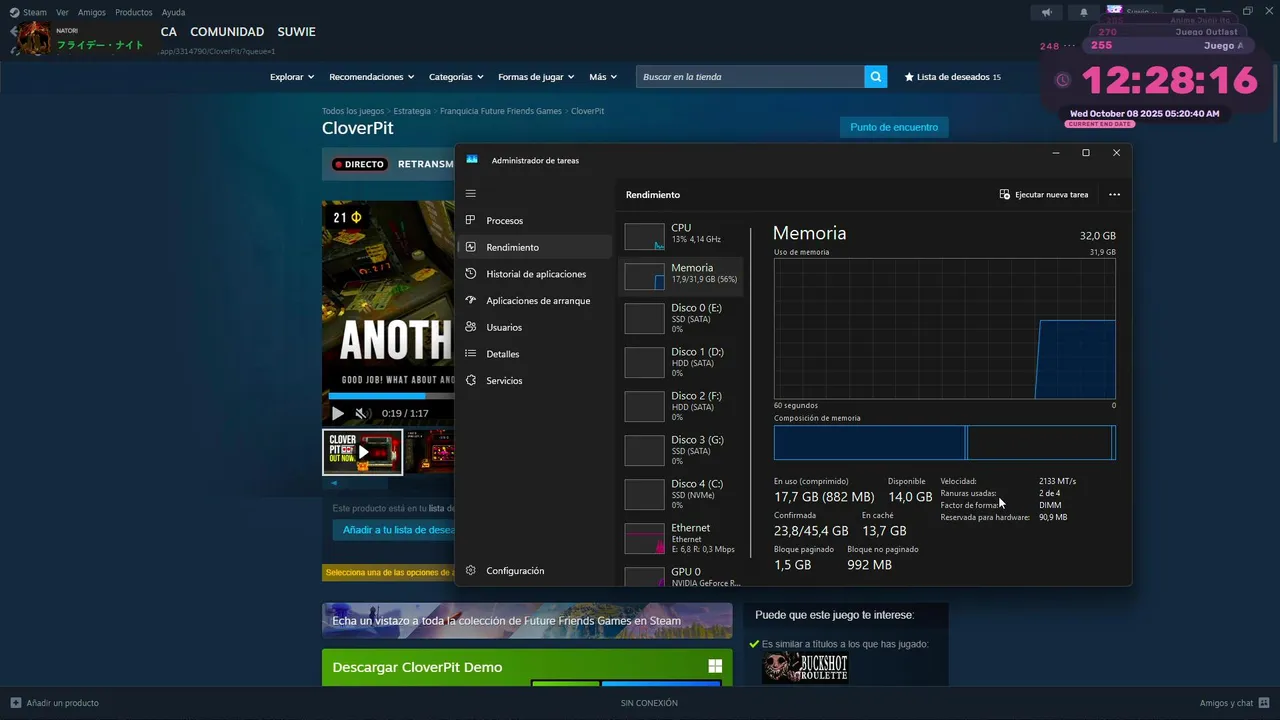Select Disco 3 (G:) in performance list
The width and height of the screenshot is (1280, 720).
point(681,450)
